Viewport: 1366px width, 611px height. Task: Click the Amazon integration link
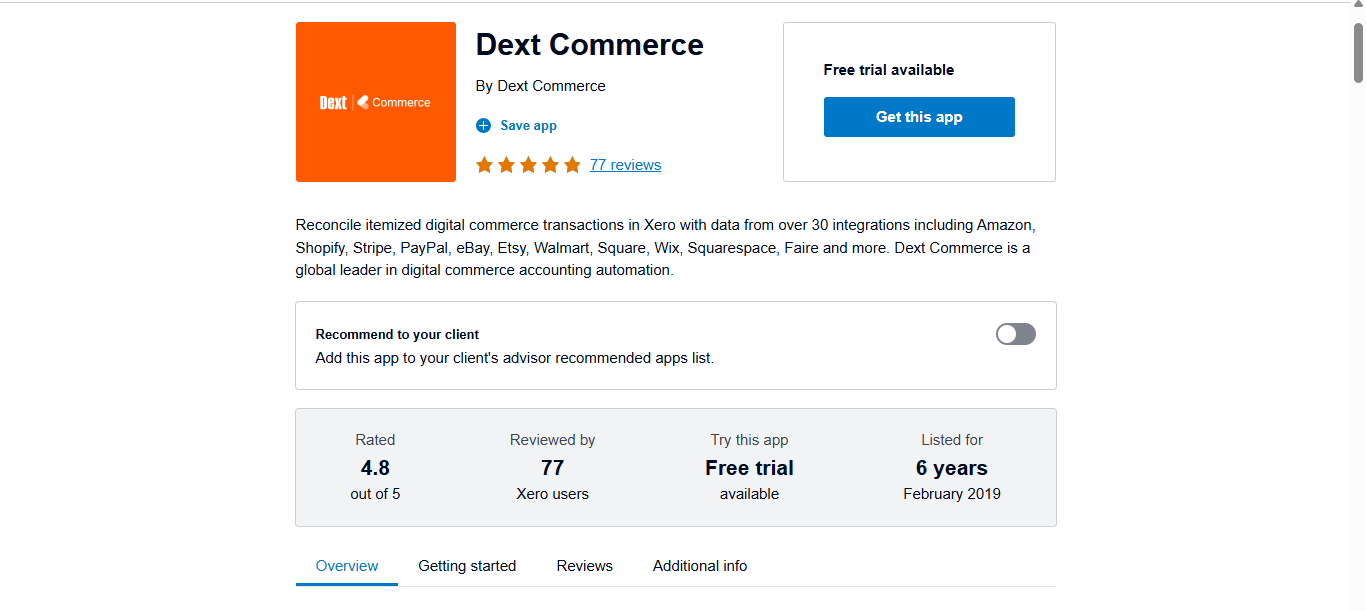click(x=1004, y=224)
